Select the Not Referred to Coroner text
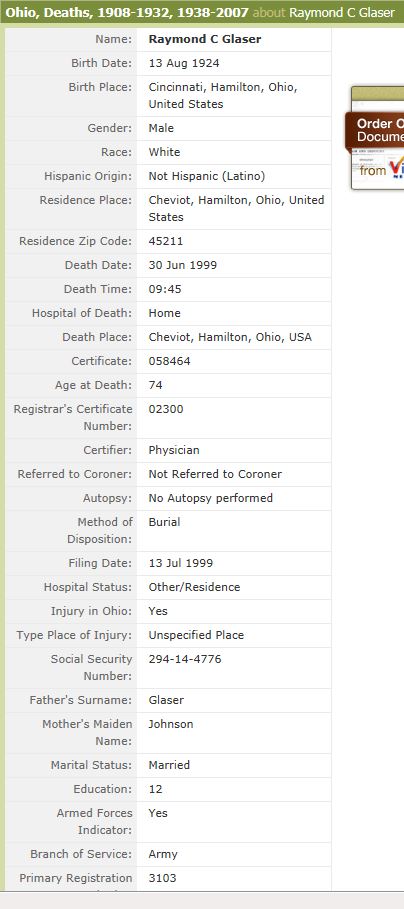Screen dimensions: 404x909 click(215, 474)
